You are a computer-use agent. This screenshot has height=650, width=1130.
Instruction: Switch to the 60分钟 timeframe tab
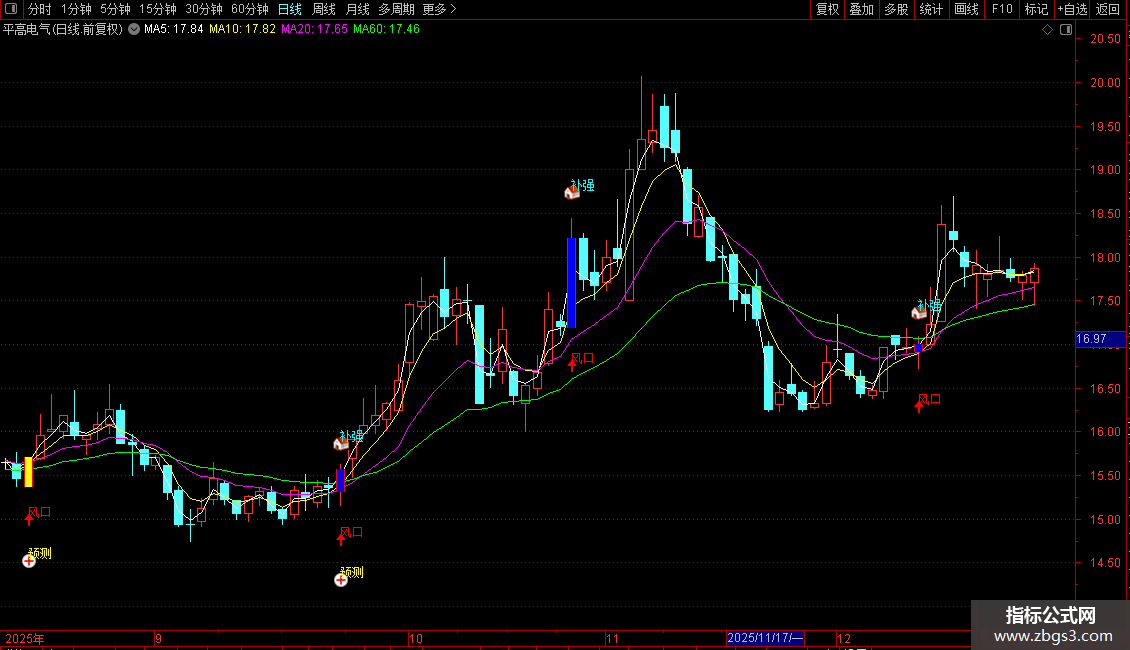tap(250, 9)
